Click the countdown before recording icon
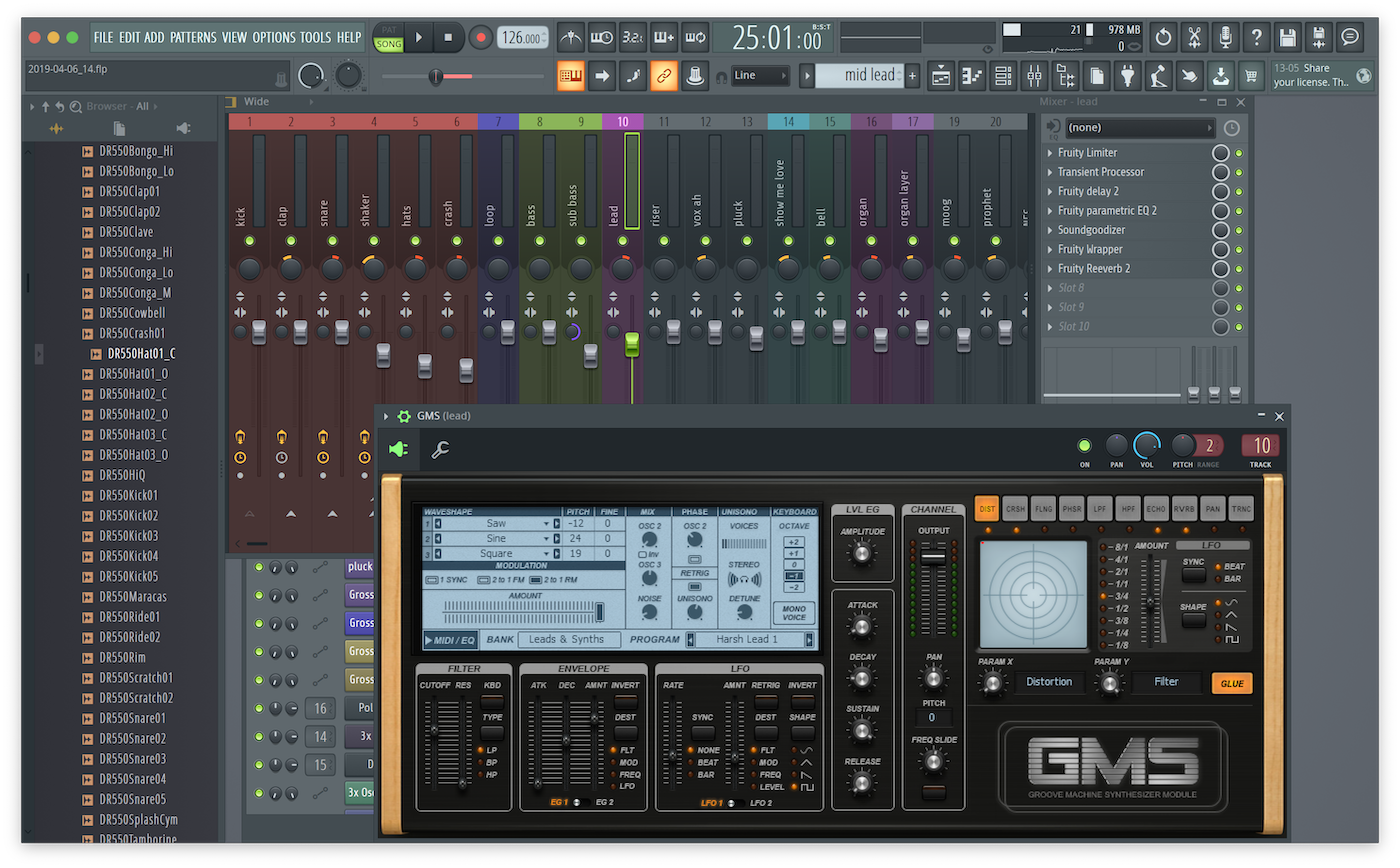Viewport: 1400px width, 868px height. pyautogui.click(x=633, y=38)
